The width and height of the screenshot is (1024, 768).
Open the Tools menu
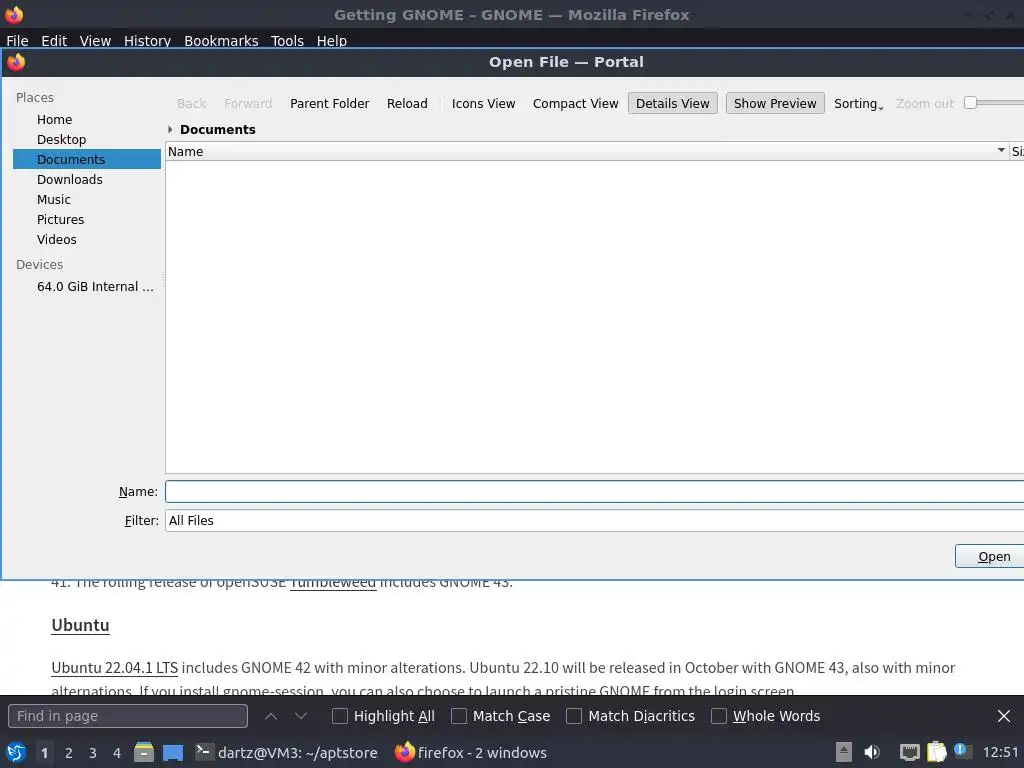point(287,40)
